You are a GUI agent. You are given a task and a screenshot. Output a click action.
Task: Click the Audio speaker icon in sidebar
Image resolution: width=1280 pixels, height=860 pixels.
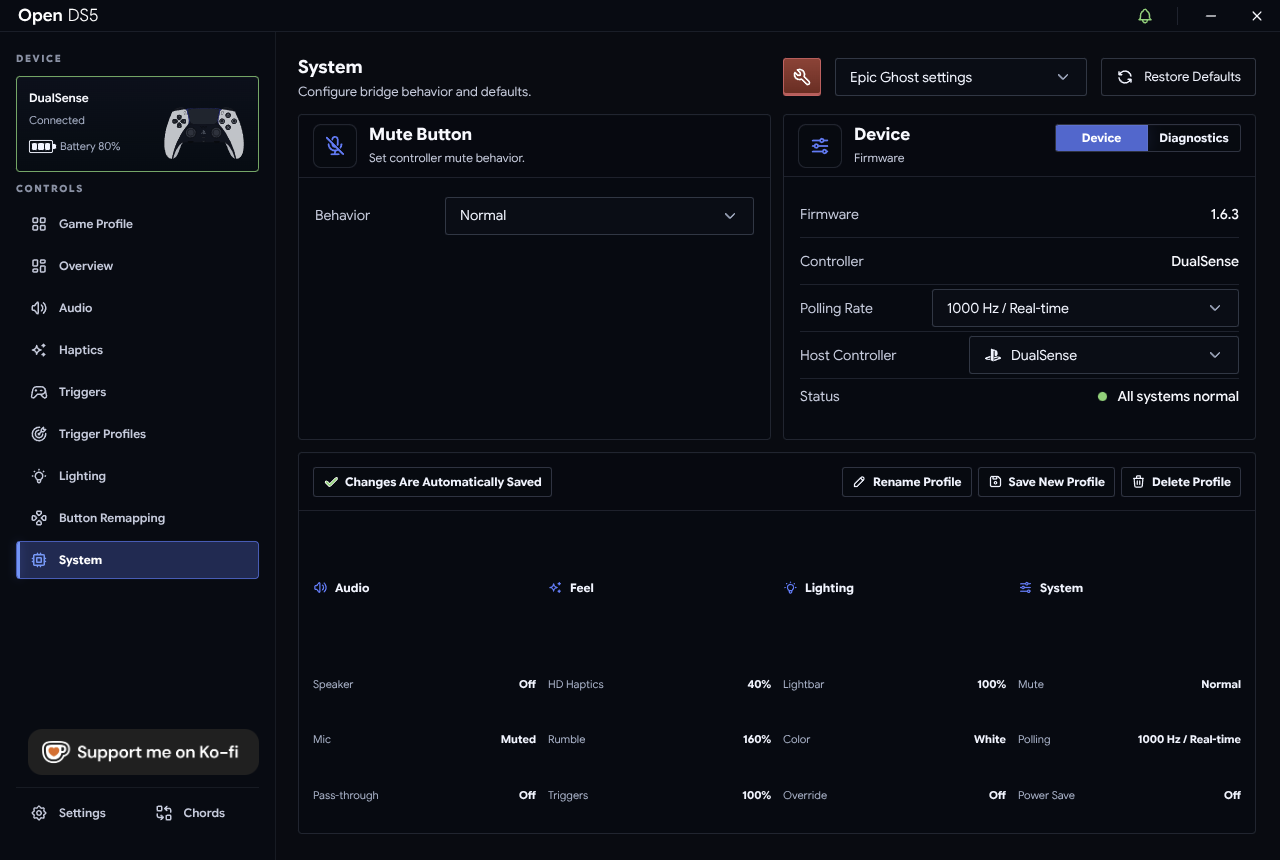point(39,308)
